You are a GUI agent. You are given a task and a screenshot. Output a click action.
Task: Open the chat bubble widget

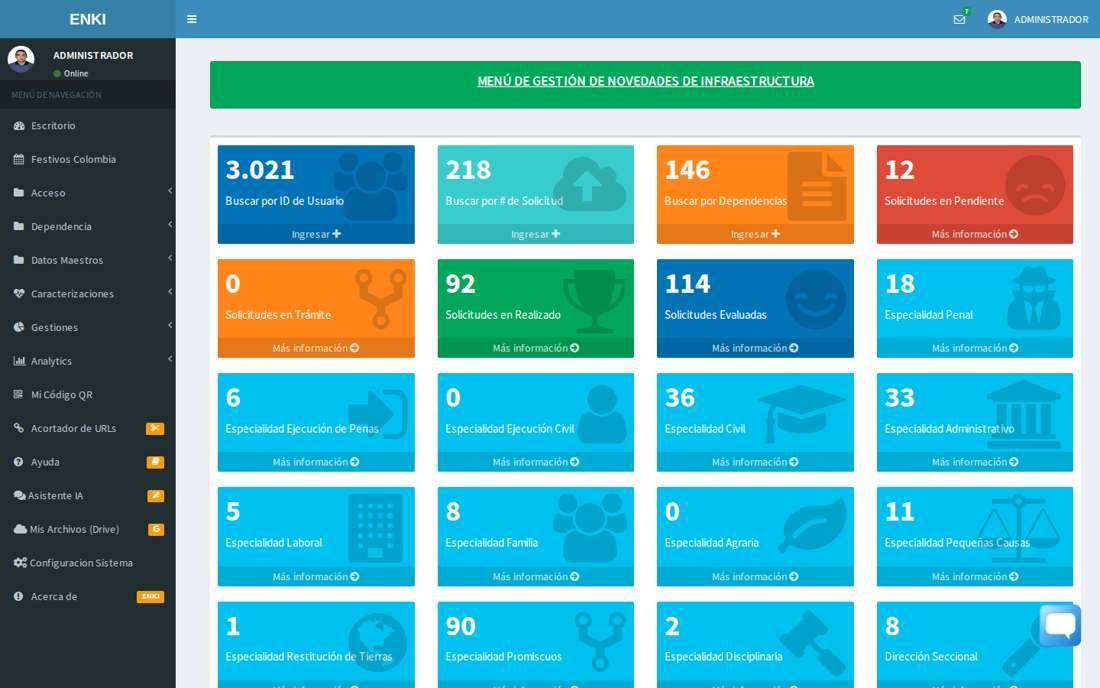[1060, 625]
